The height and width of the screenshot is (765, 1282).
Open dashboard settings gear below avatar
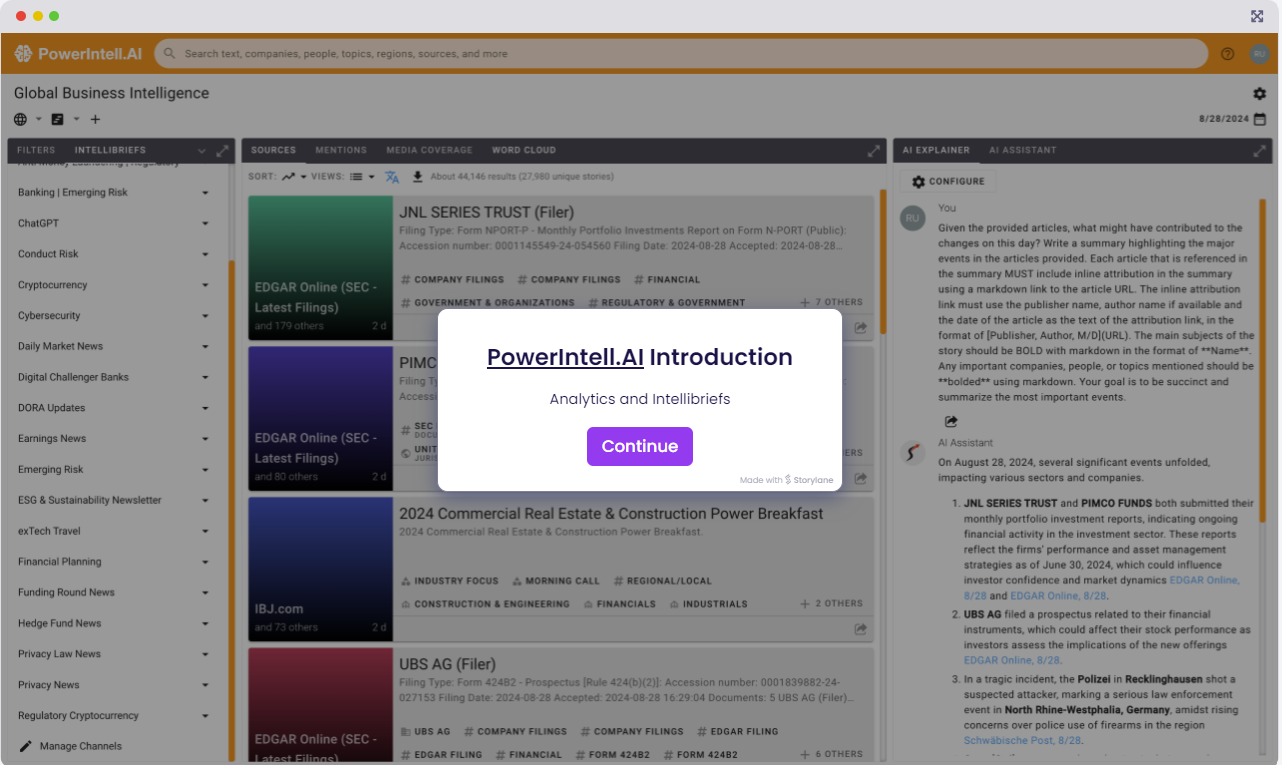(1259, 94)
